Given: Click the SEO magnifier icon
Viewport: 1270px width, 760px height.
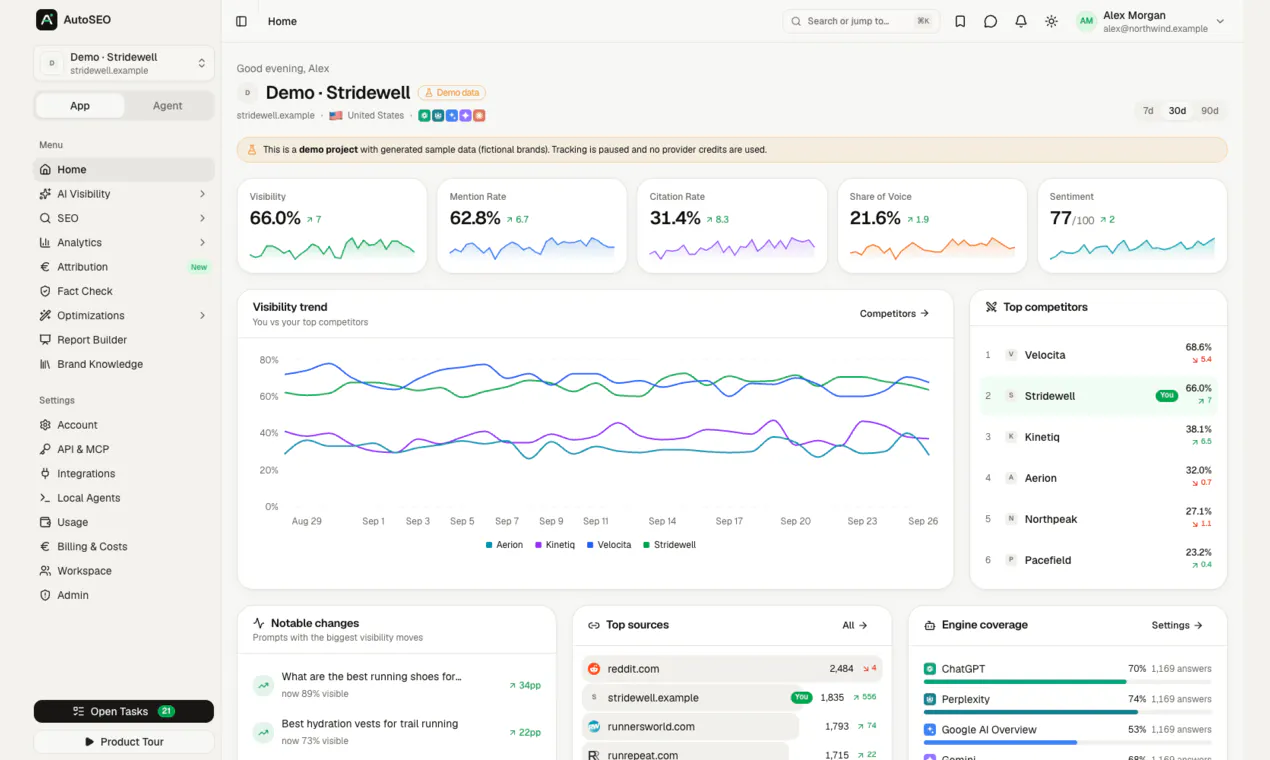Looking at the screenshot, I should [45, 218].
